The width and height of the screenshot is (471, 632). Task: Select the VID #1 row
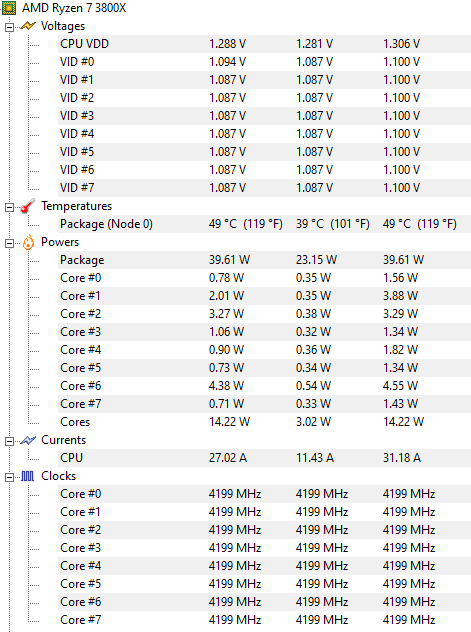tap(264, 80)
